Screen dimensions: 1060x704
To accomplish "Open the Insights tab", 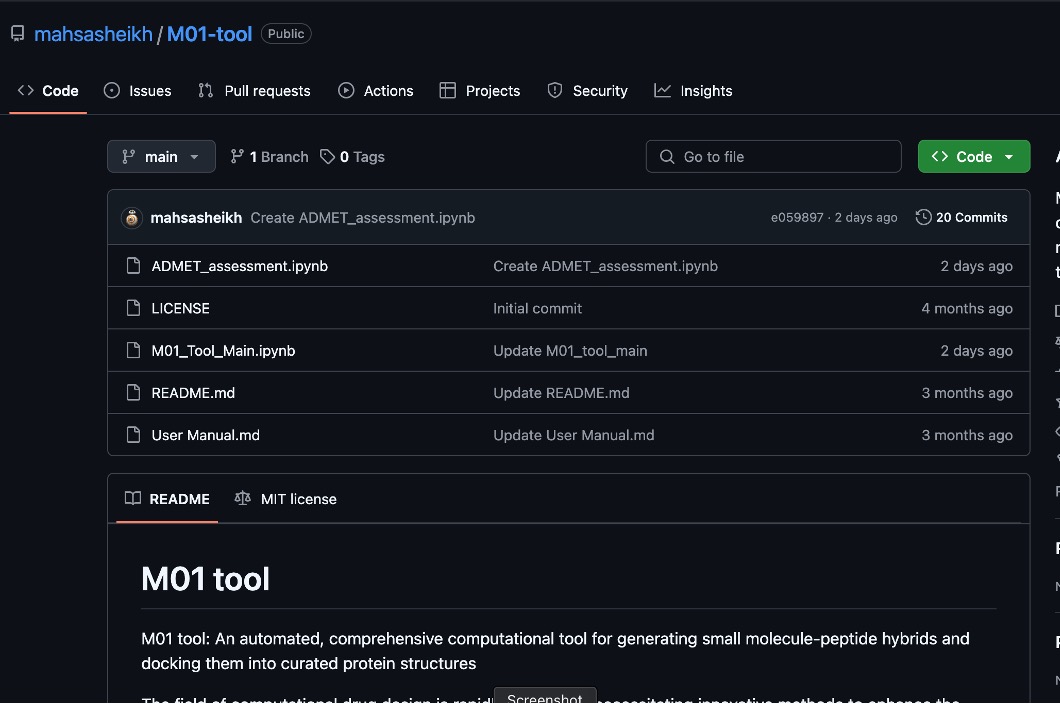I will [694, 91].
